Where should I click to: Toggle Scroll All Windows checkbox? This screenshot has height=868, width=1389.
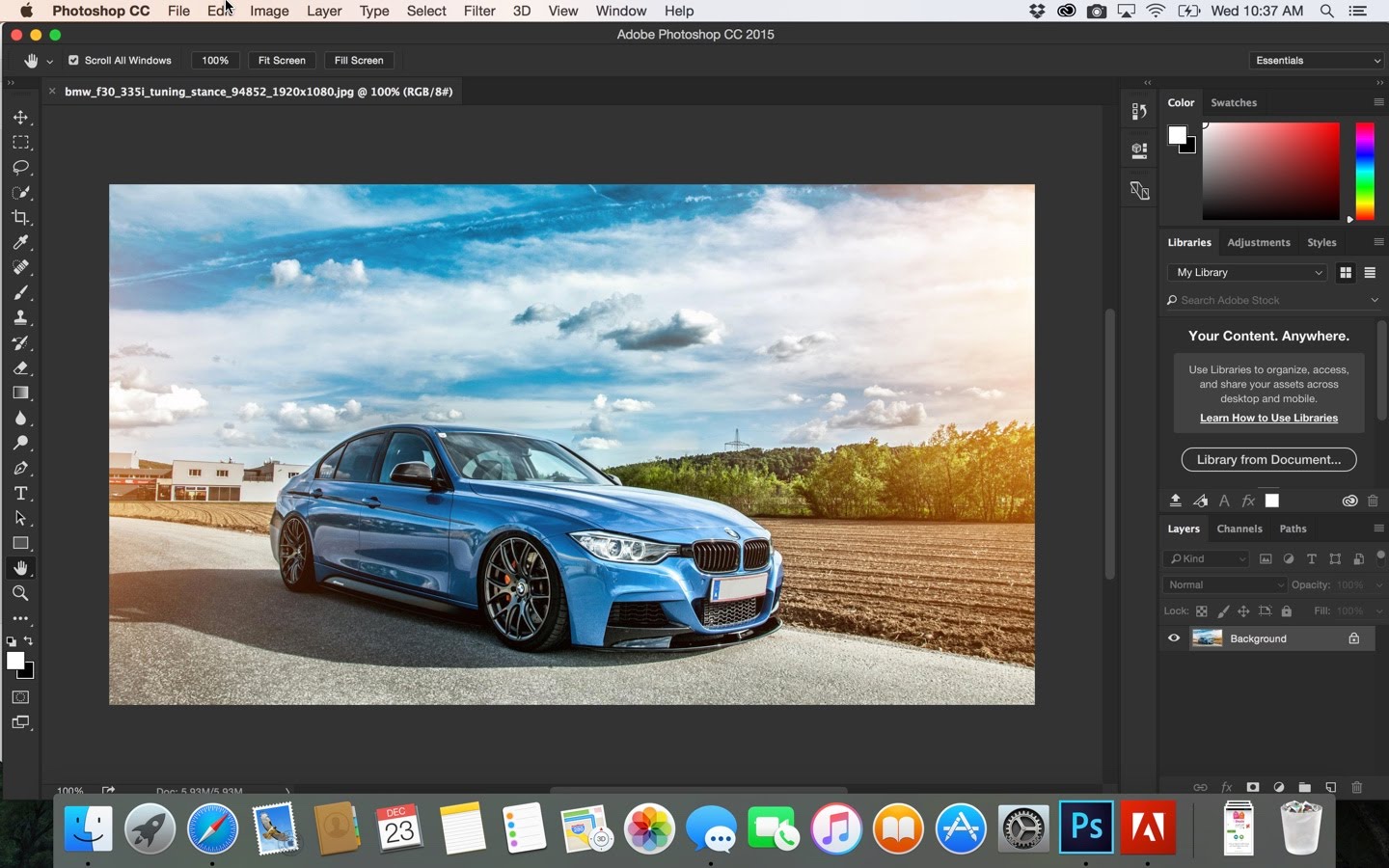click(73, 60)
